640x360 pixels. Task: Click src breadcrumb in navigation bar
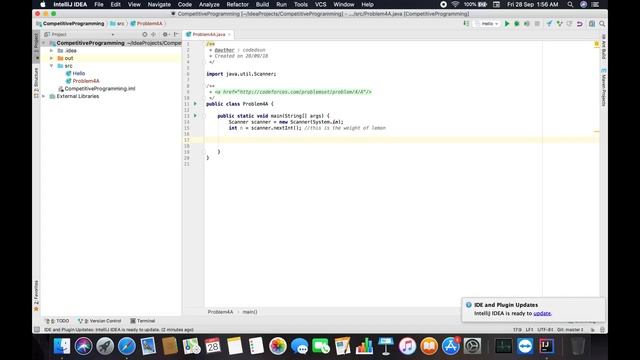pos(117,24)
